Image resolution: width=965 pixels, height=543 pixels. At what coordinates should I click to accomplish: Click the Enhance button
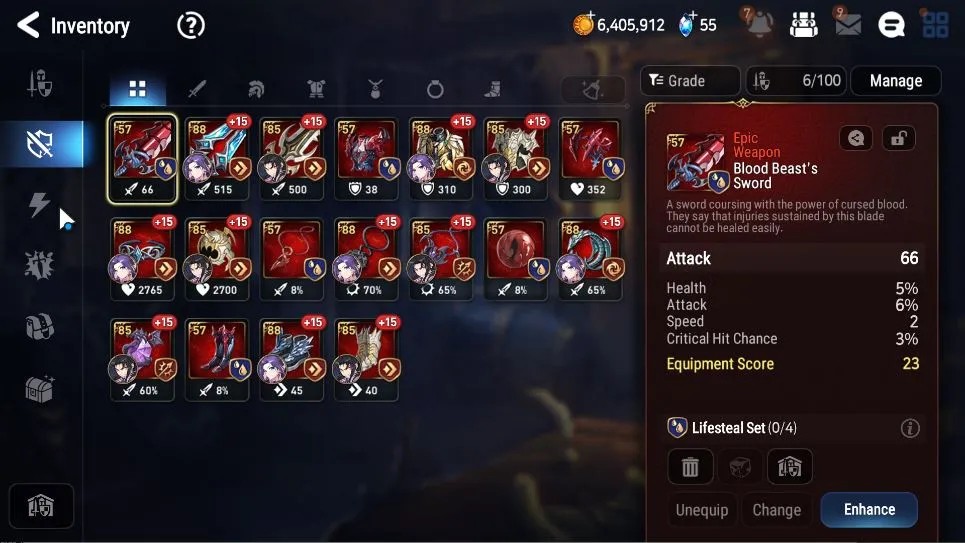(869, 510)
